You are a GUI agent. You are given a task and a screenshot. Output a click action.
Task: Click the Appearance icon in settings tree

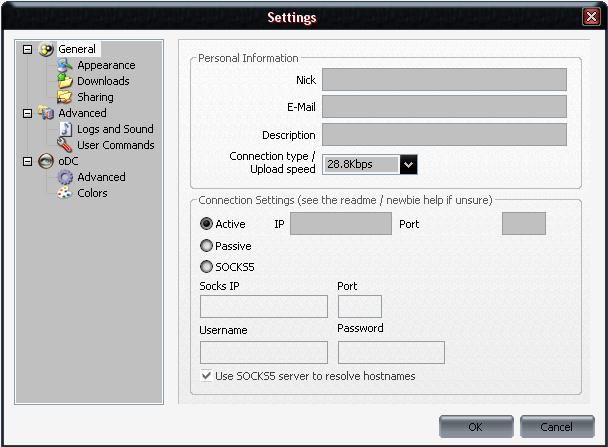coord(65,65)
